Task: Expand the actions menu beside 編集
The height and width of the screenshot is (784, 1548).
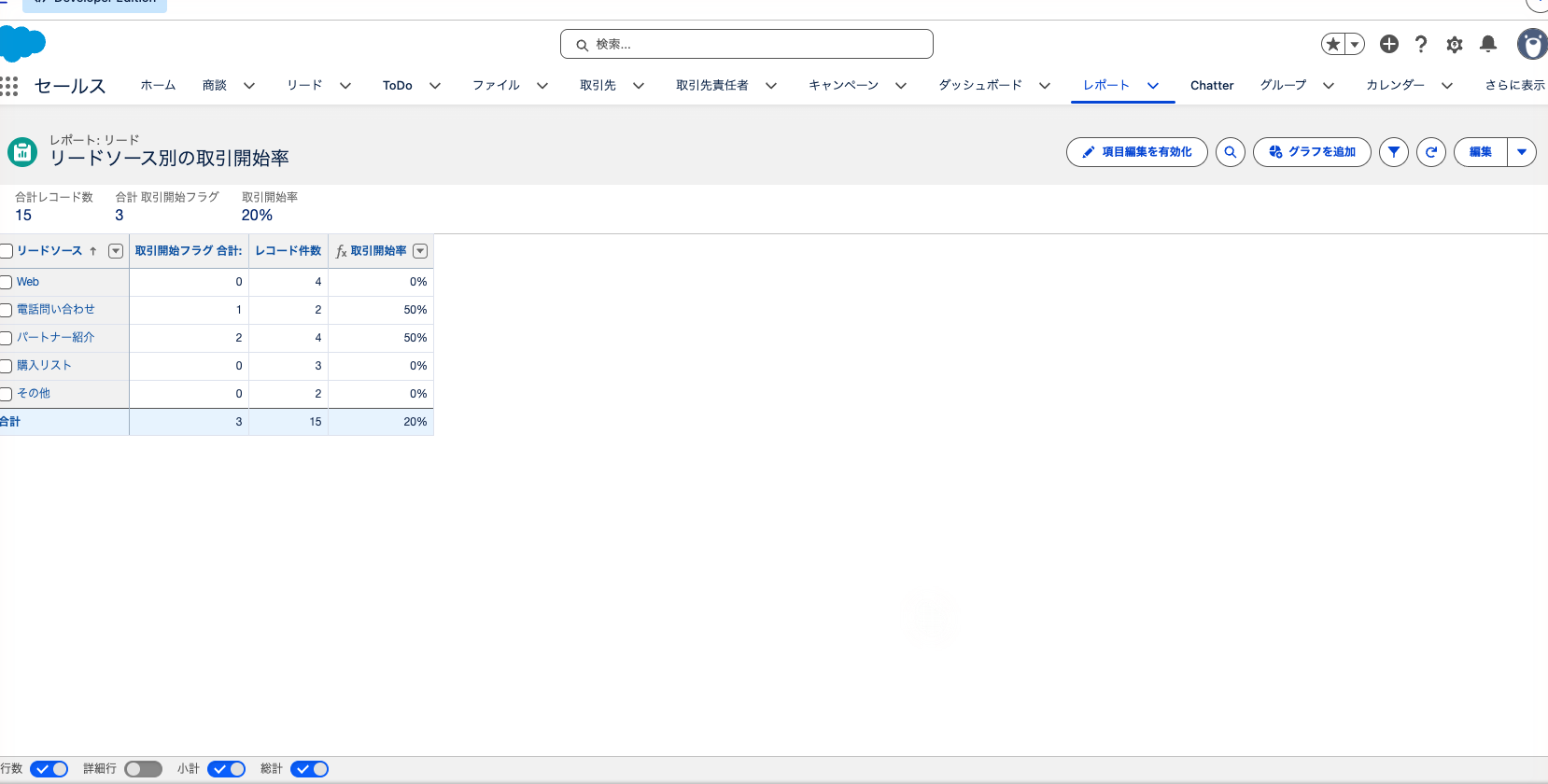Action: tap(1522, 152)
